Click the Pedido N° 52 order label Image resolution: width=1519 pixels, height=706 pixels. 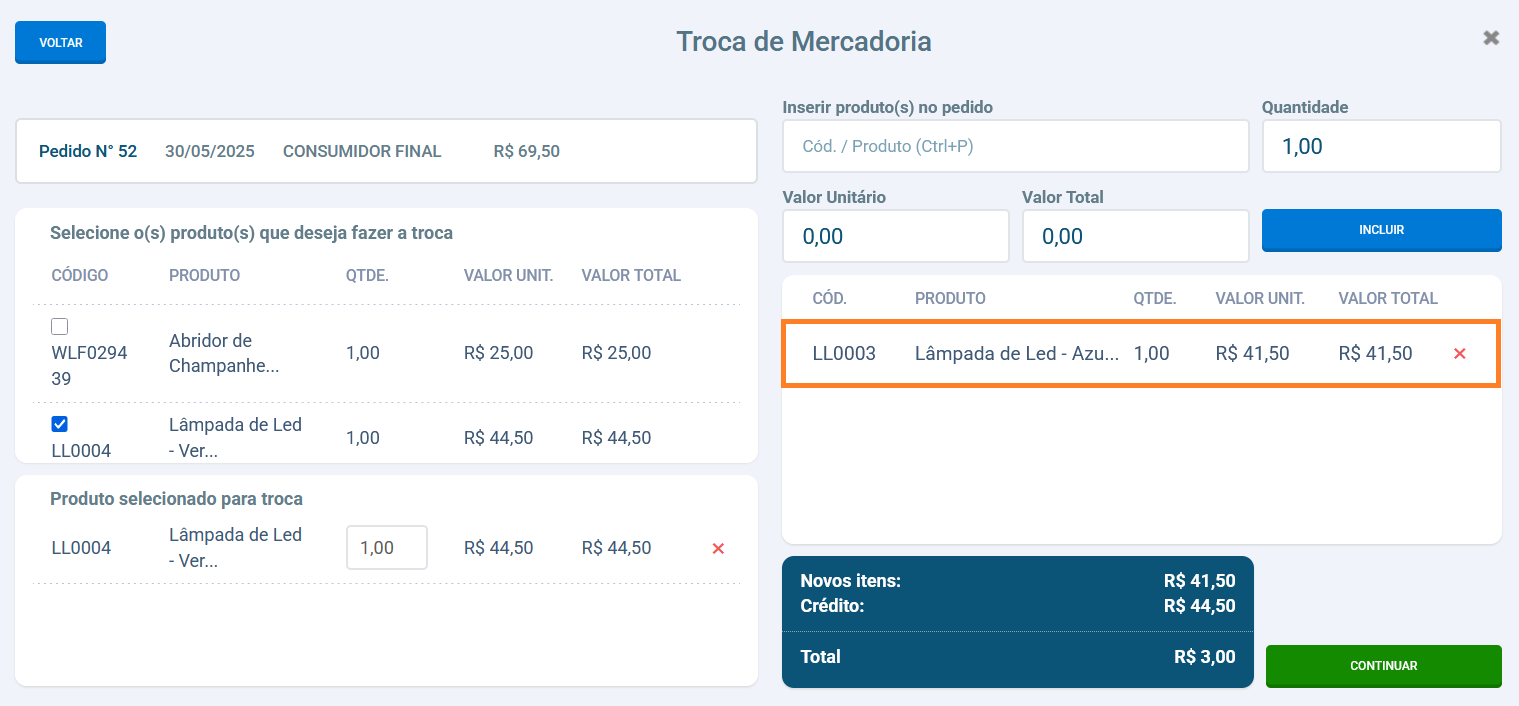[88, 152]
